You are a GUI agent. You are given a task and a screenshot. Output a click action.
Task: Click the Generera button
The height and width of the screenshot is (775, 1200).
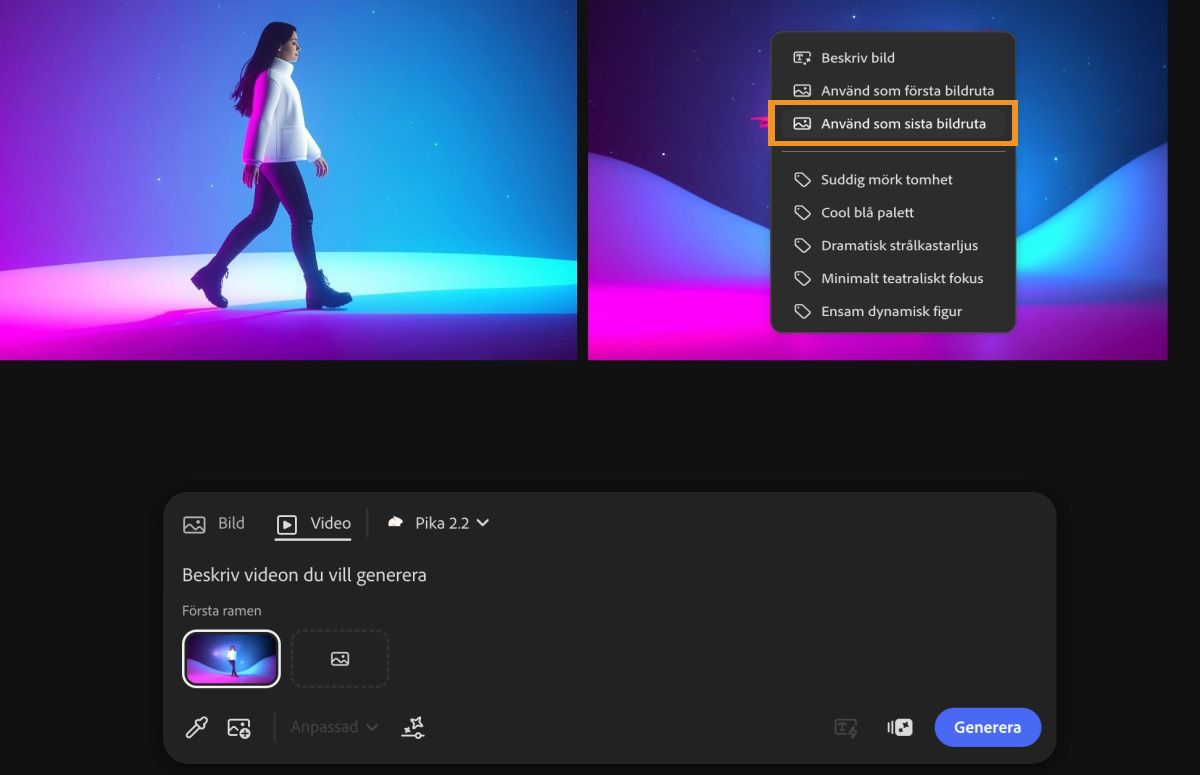click(x=988, y=728)
